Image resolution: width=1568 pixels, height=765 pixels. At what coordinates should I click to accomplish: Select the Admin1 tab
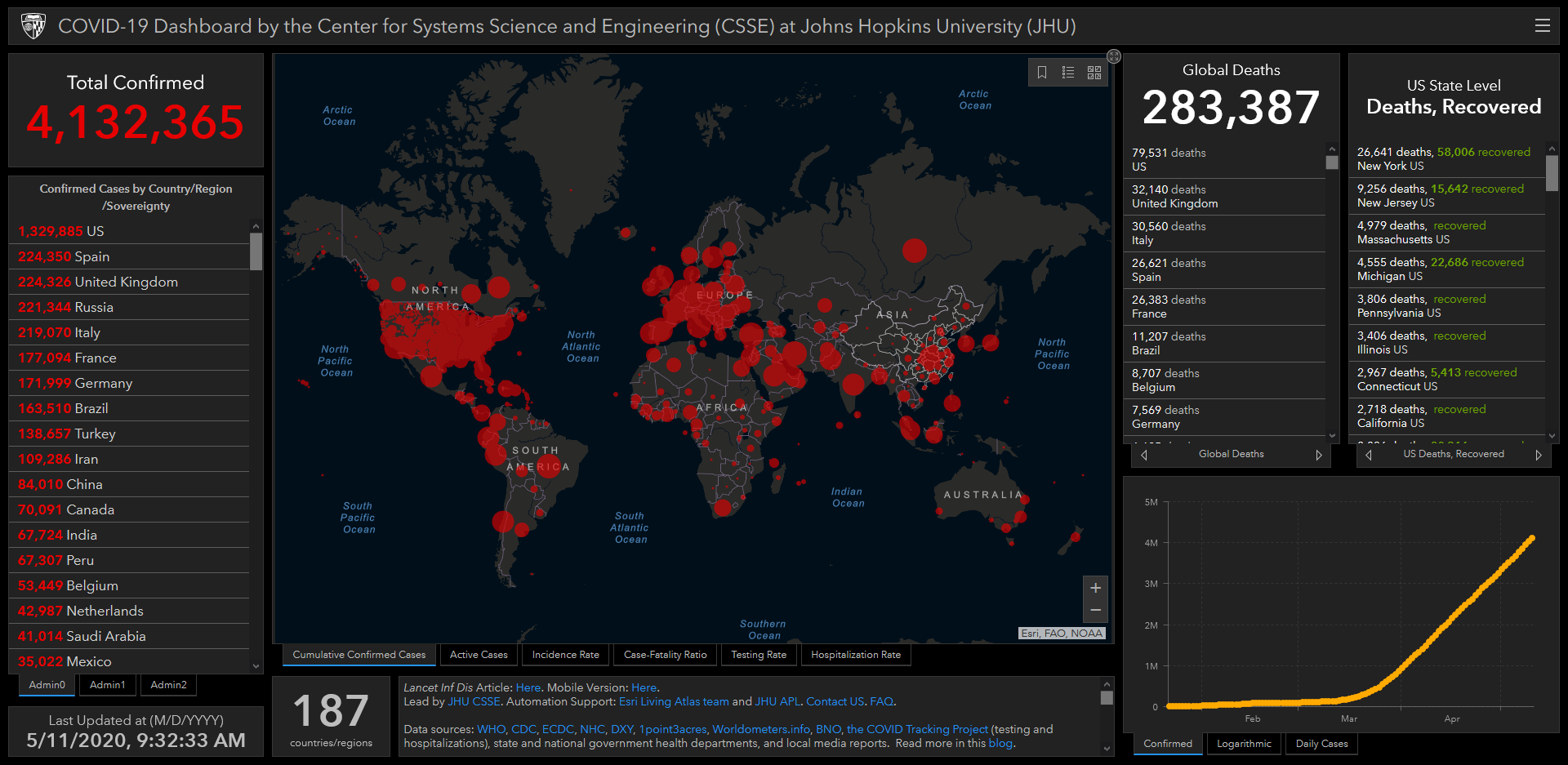click(x=108, y=685)
